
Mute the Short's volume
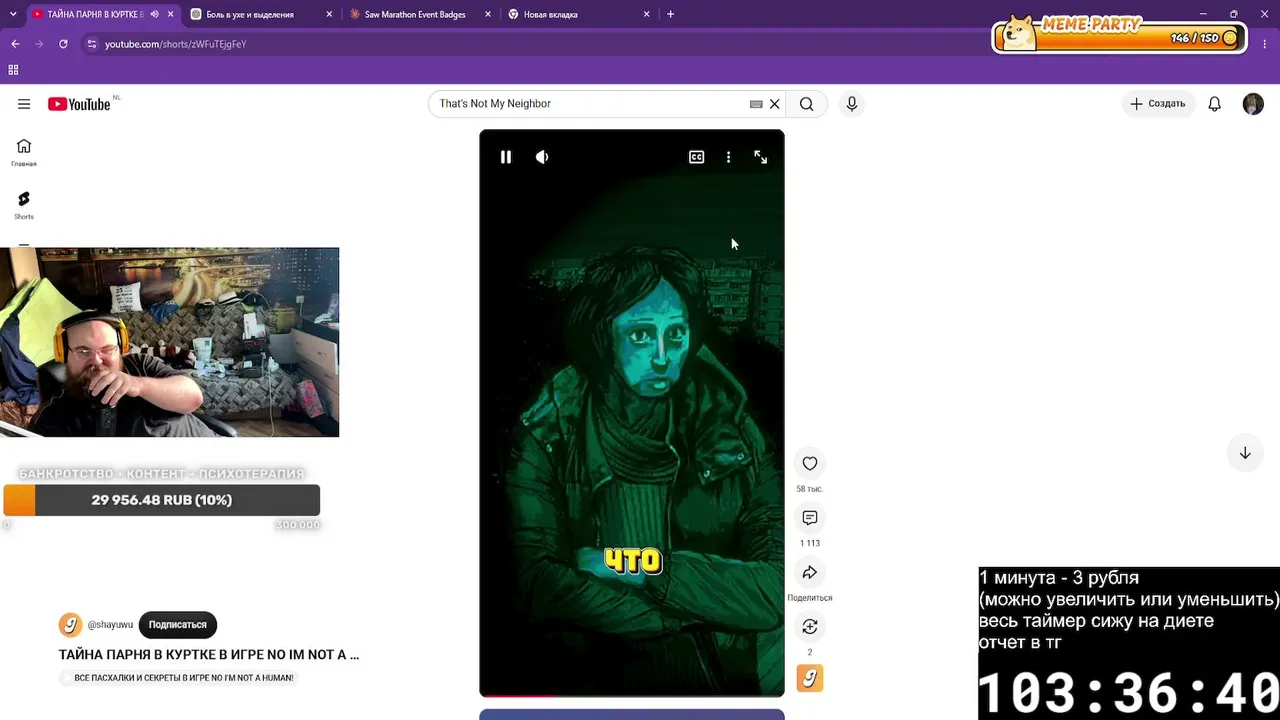tap(542, 157)
